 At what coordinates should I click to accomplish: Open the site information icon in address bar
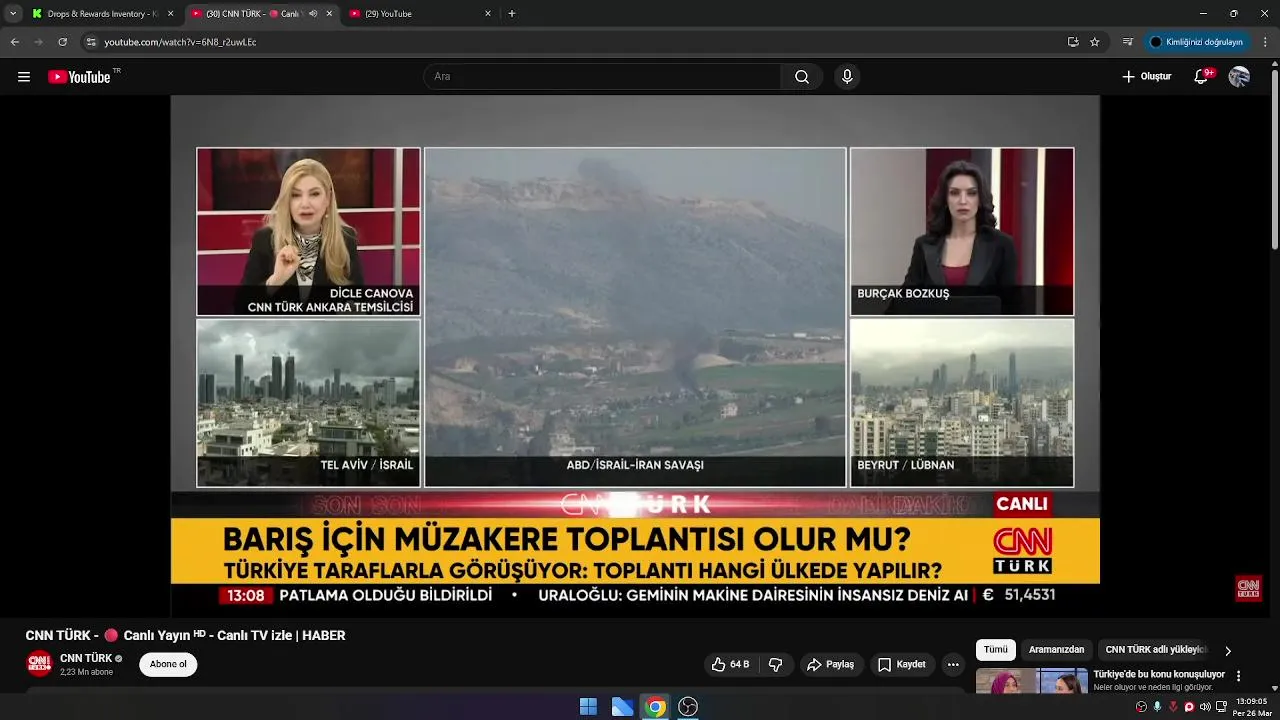pyautogui.click(x=91, y=42)
